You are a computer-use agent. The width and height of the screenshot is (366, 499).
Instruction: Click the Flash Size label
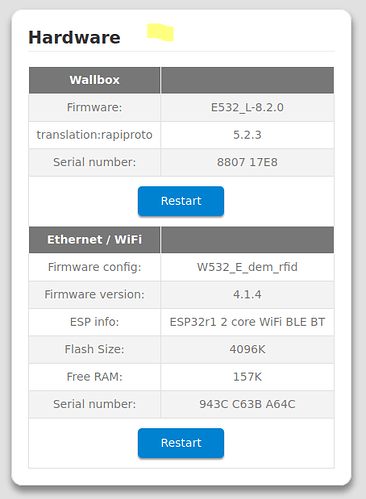[94, 349]
